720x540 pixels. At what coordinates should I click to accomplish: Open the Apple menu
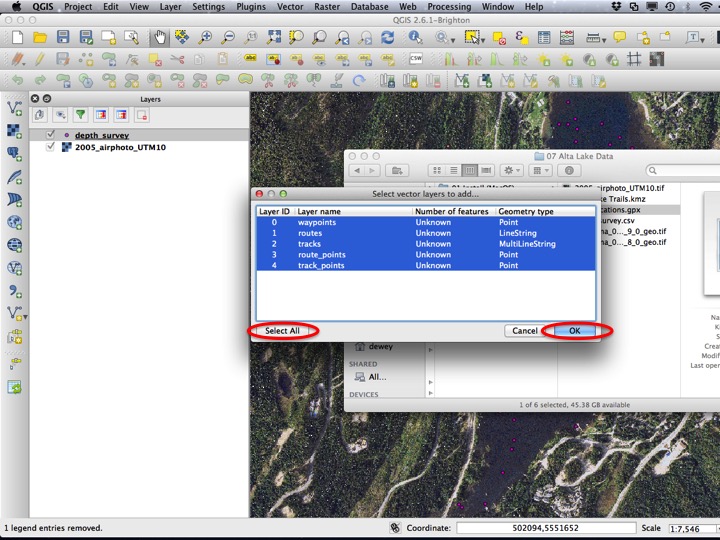[16, 6]
